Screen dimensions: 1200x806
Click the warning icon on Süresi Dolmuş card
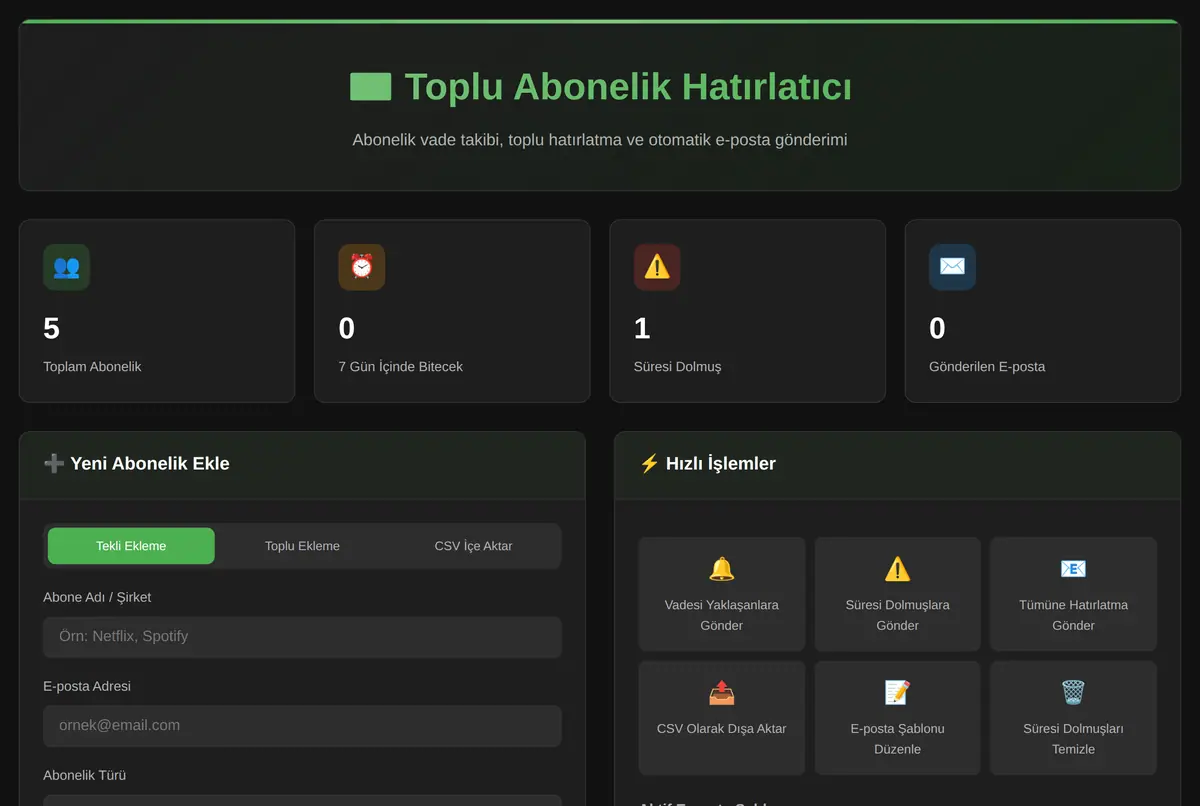tap(657, 267)
